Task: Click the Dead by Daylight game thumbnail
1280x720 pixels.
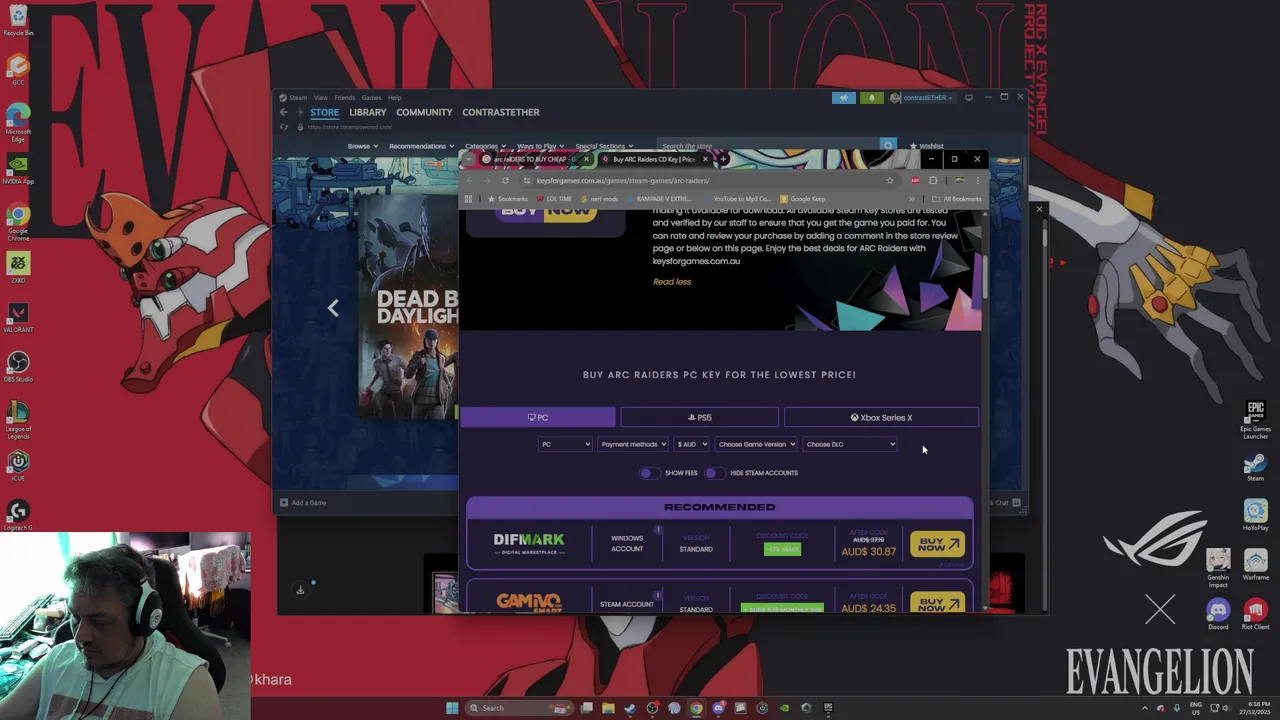Action: pos(410,308)
